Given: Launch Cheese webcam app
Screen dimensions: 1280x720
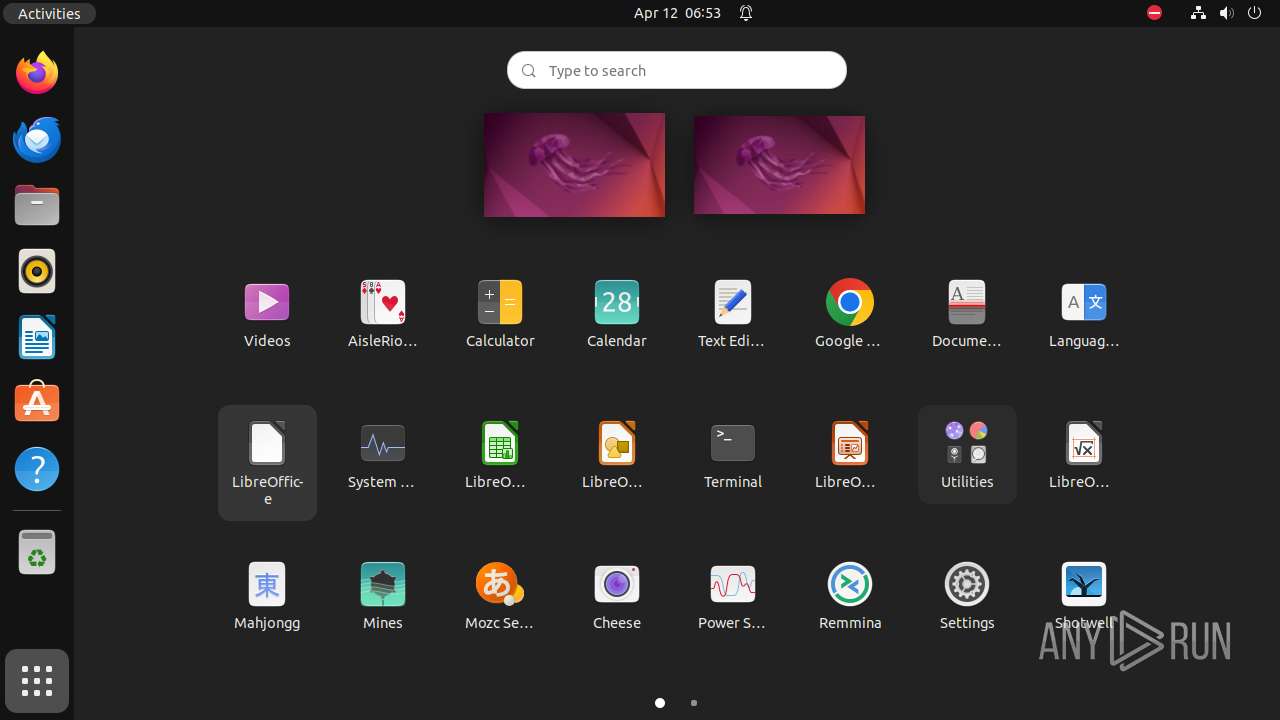Looking at the screenshot, I should (x=617, y=596).
